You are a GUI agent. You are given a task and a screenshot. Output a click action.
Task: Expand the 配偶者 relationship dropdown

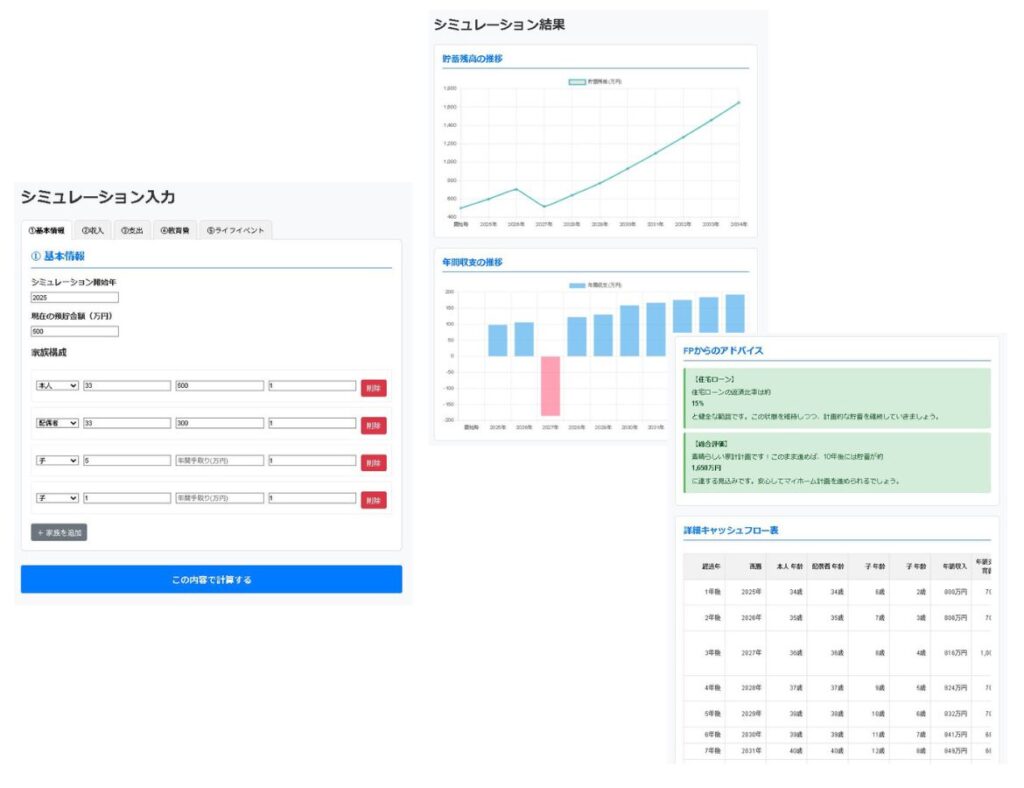click(56, 424)
